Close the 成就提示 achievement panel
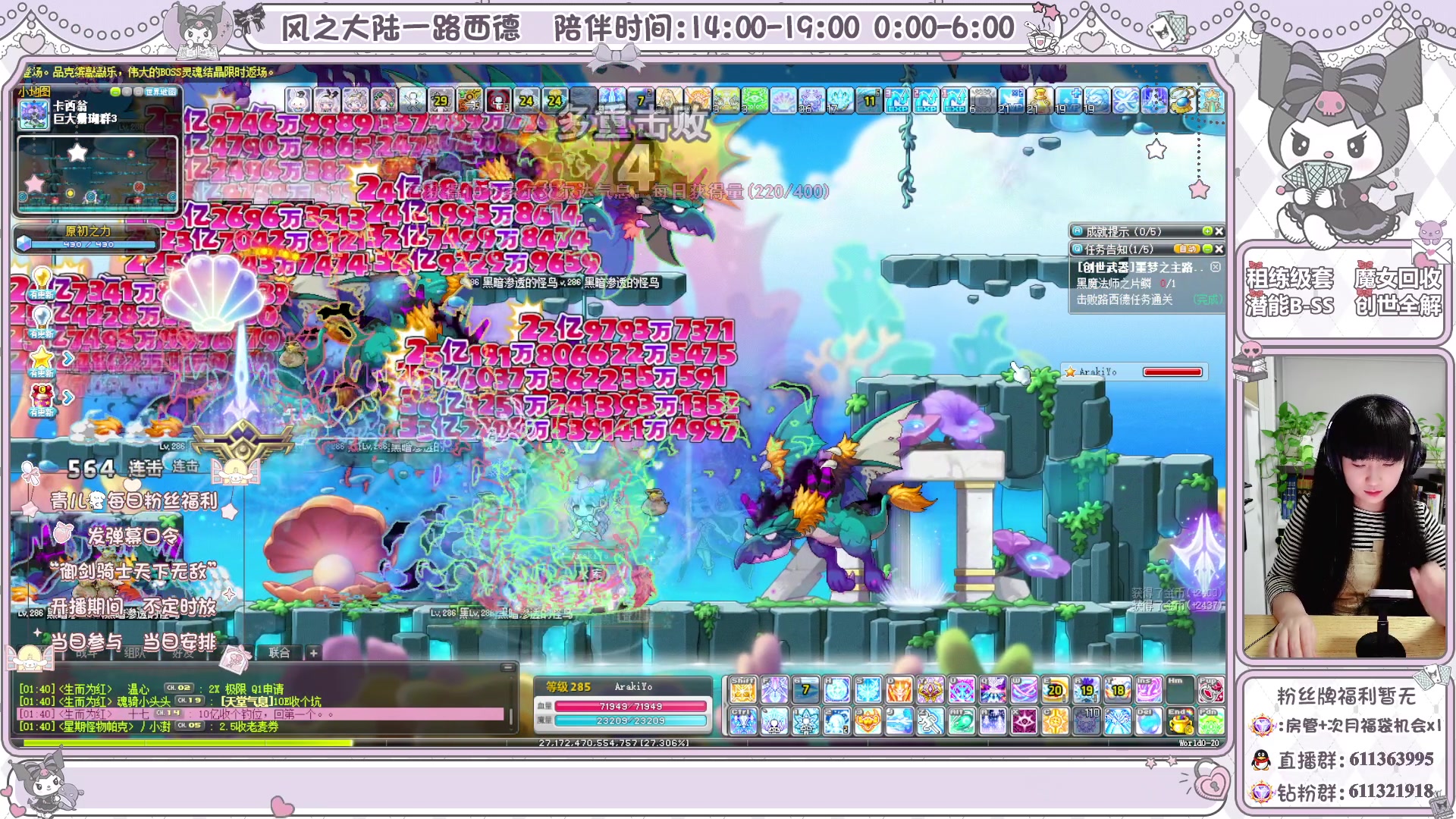Screen dimensions: 1456x819 1219,231
